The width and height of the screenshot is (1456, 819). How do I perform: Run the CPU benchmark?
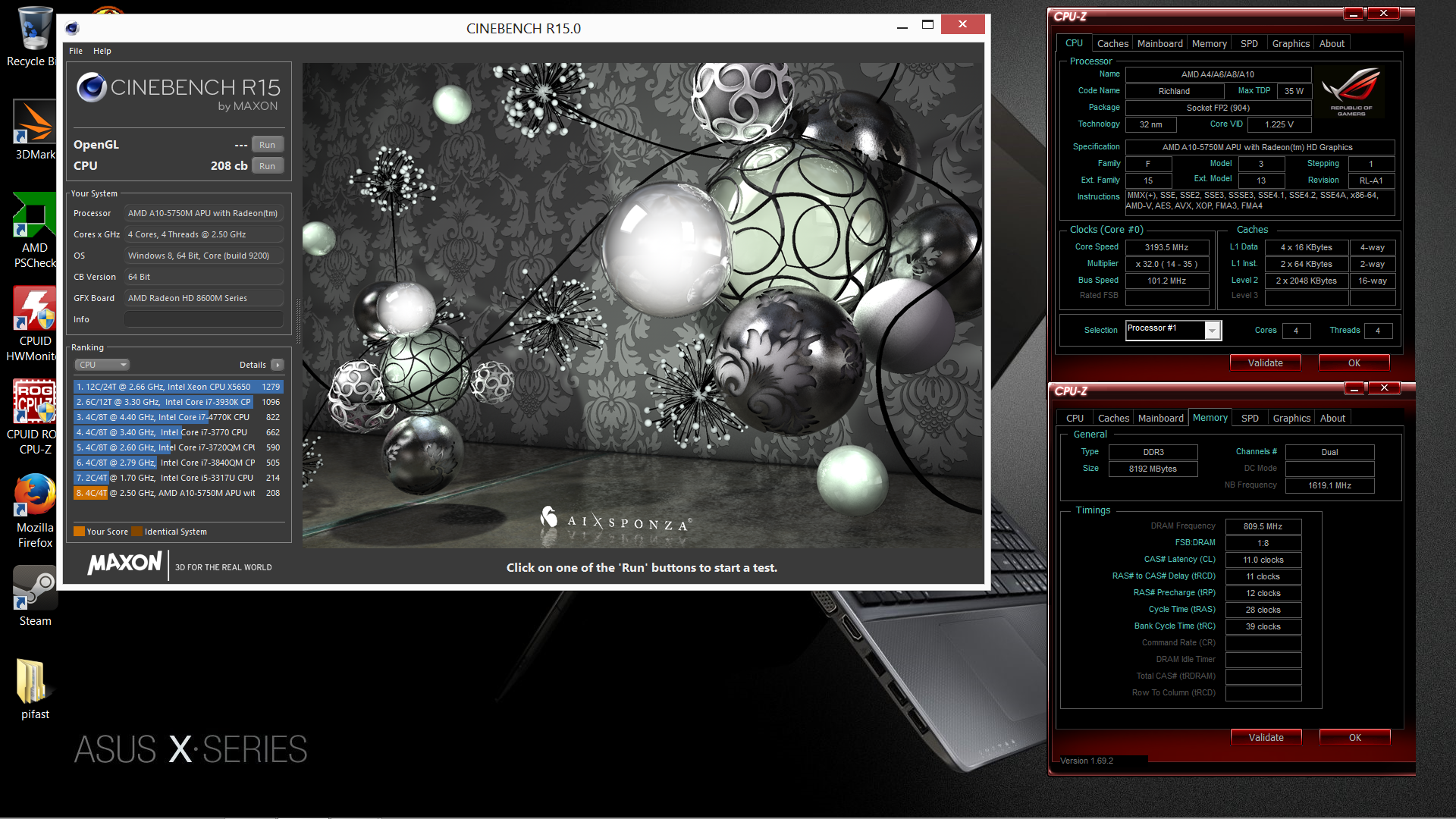coord(267,166)
